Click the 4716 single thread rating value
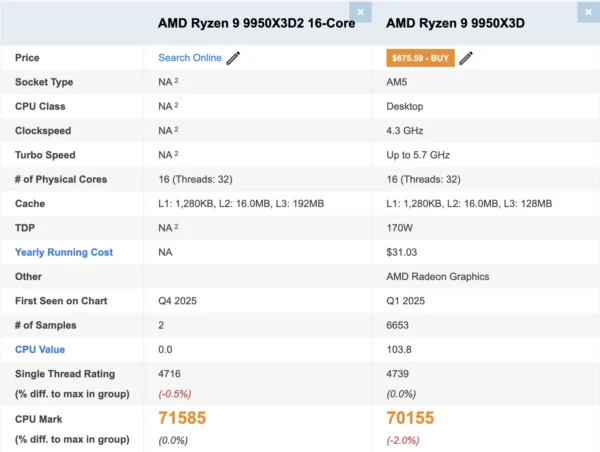The width and height of the screenshot is (600, 452). [x=170, y=374]
